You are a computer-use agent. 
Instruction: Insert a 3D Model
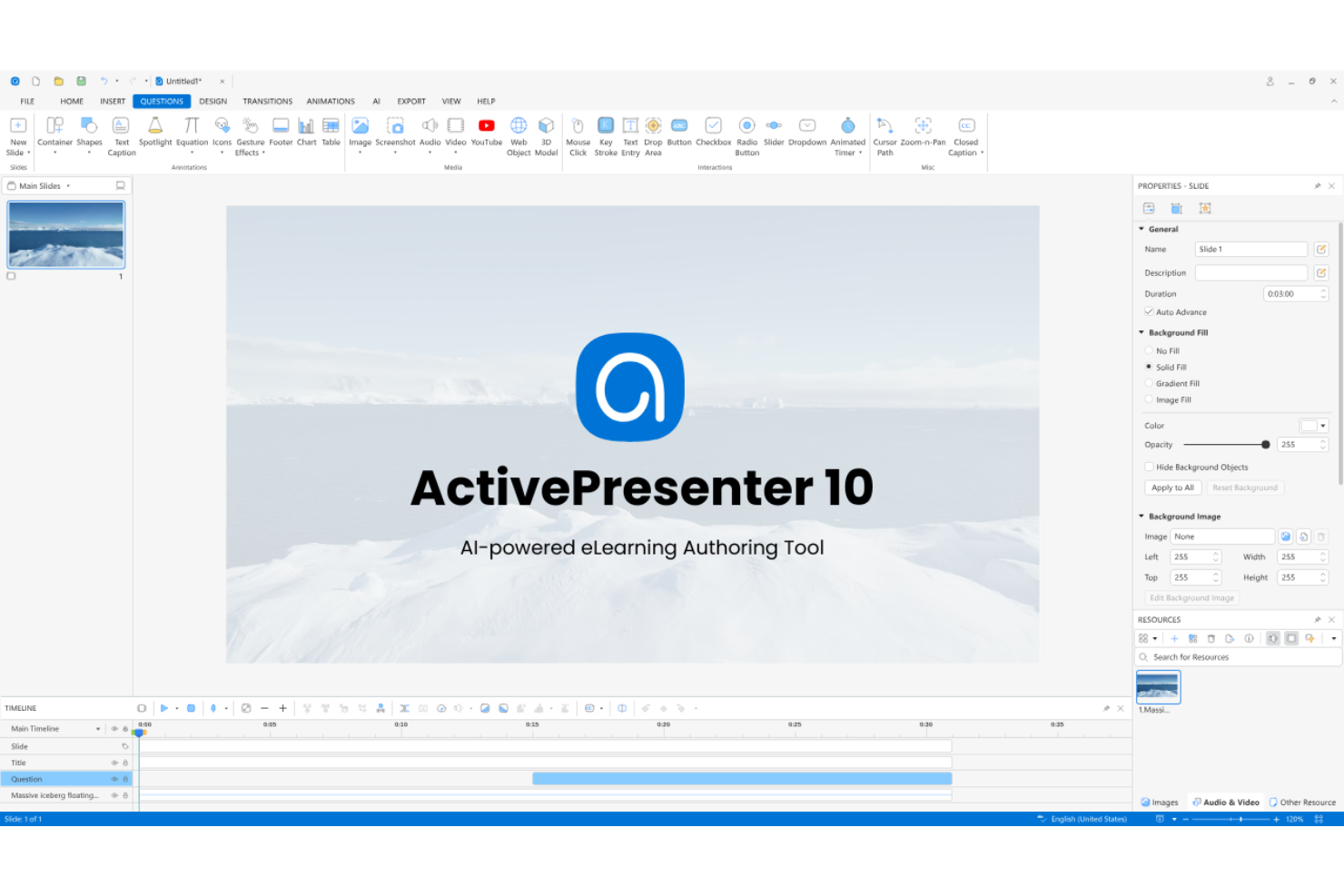pos(546,136)
